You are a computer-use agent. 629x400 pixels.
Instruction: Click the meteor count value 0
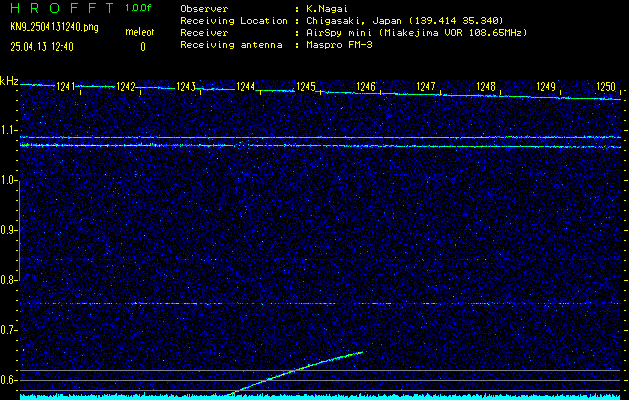point(143,47)
